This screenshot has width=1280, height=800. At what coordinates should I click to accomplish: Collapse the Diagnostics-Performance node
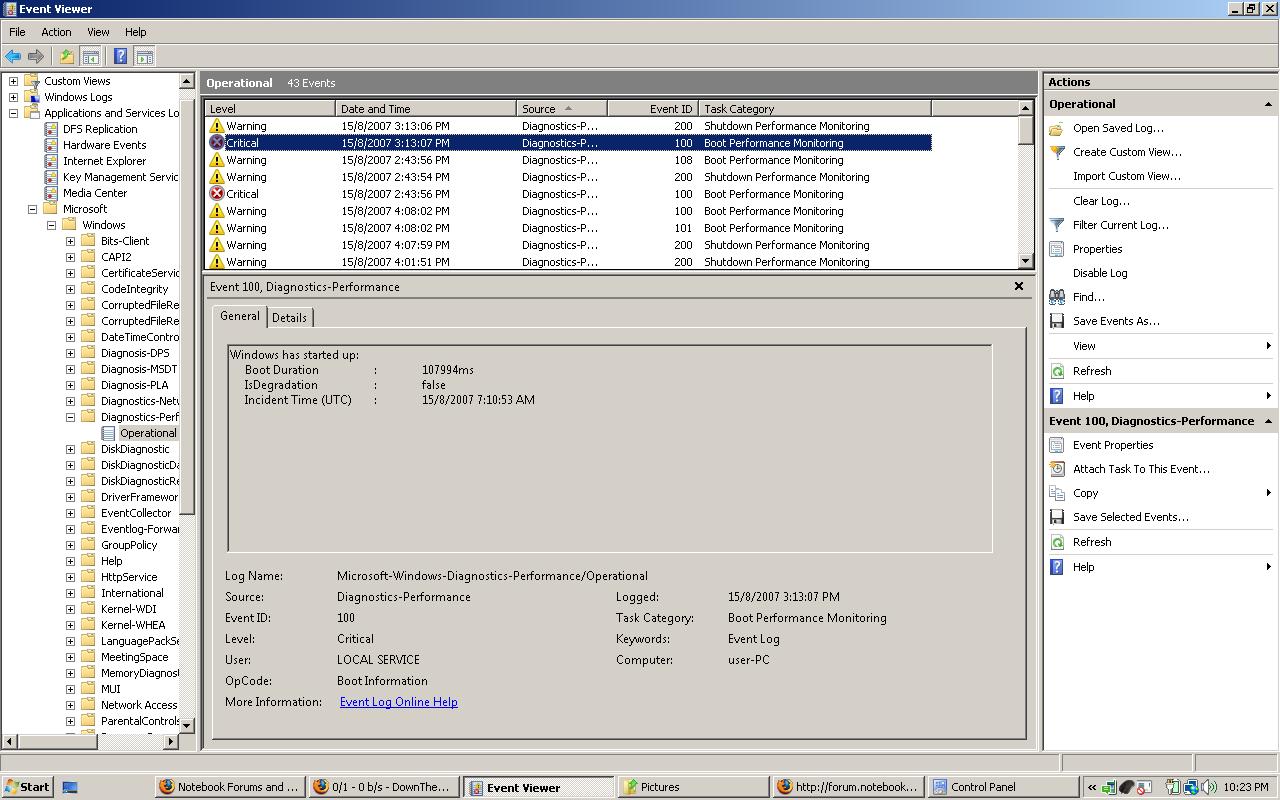click(x=70, y=417)
